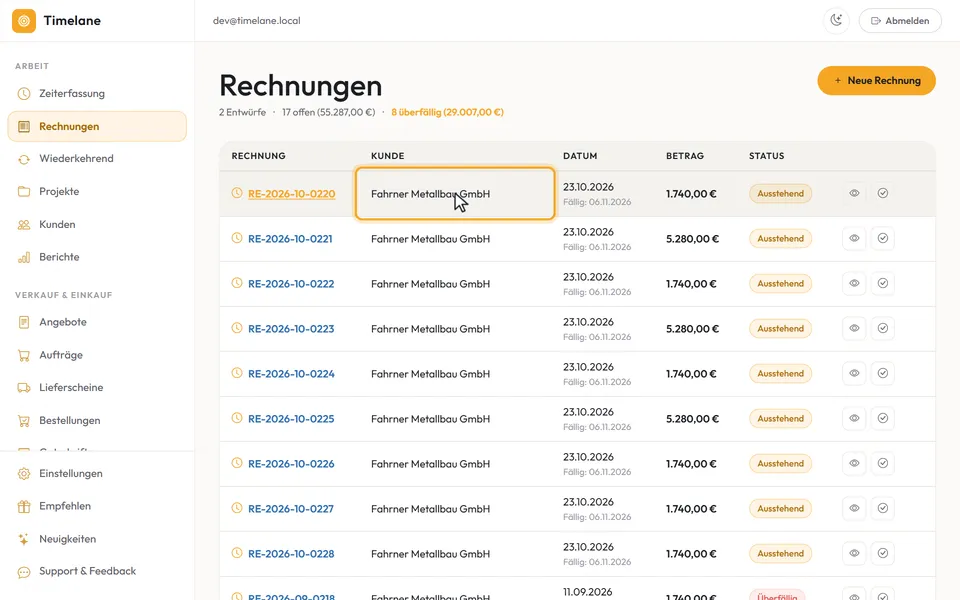Image resolution: width=960 pixels, height=600 pixels.
Task: Open invoice link RE-2026-10-0222
Action: [x=291, y=284]
